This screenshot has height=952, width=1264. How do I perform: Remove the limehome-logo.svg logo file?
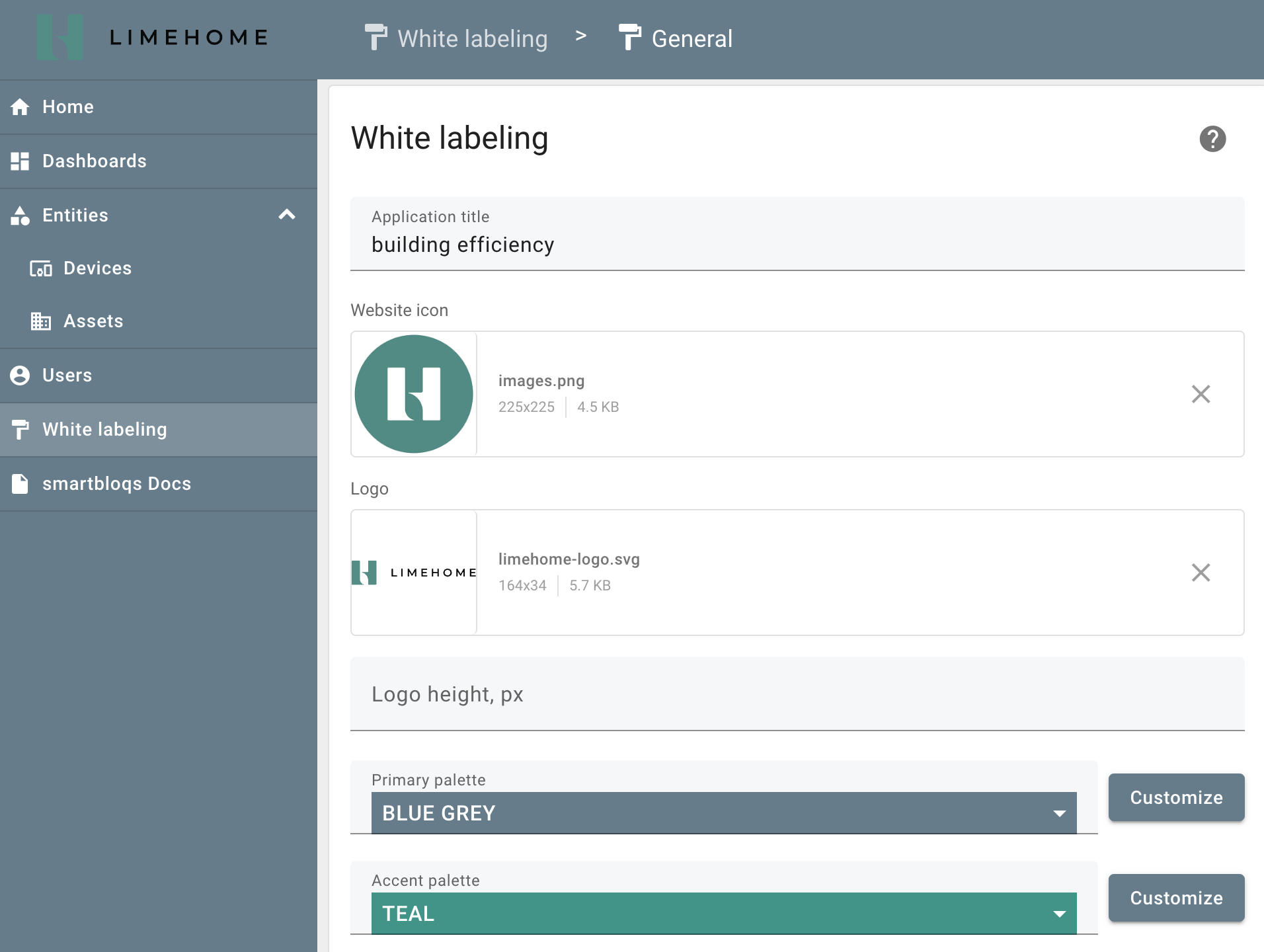[1201, 573]
